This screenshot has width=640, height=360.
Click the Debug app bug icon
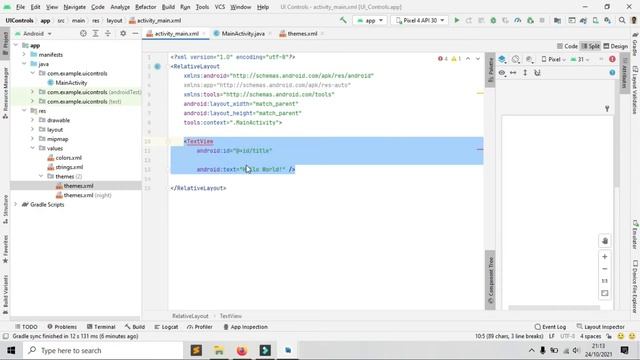click(x=493, y=20)
